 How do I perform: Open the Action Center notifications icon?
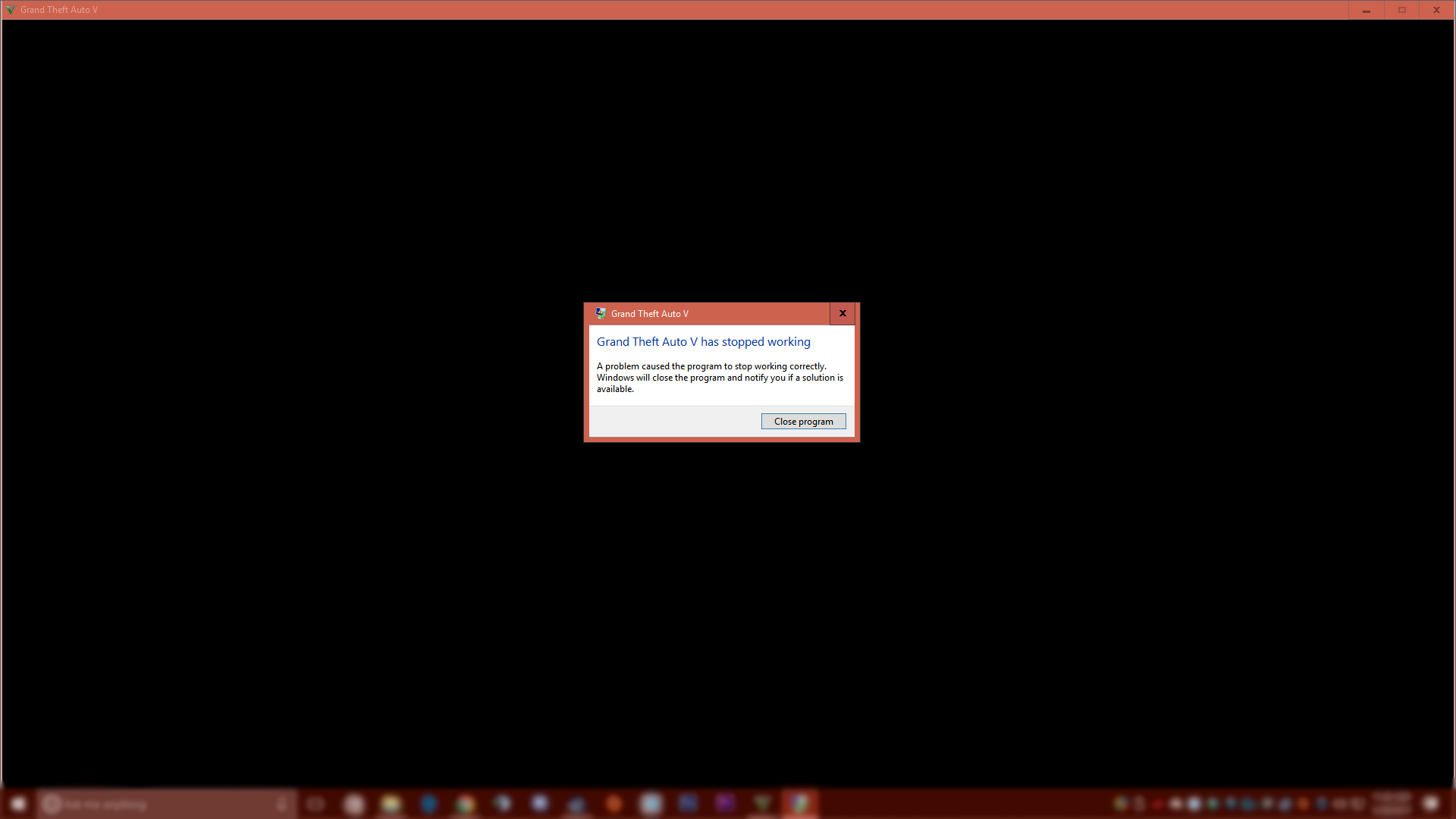click(1430, 804)
